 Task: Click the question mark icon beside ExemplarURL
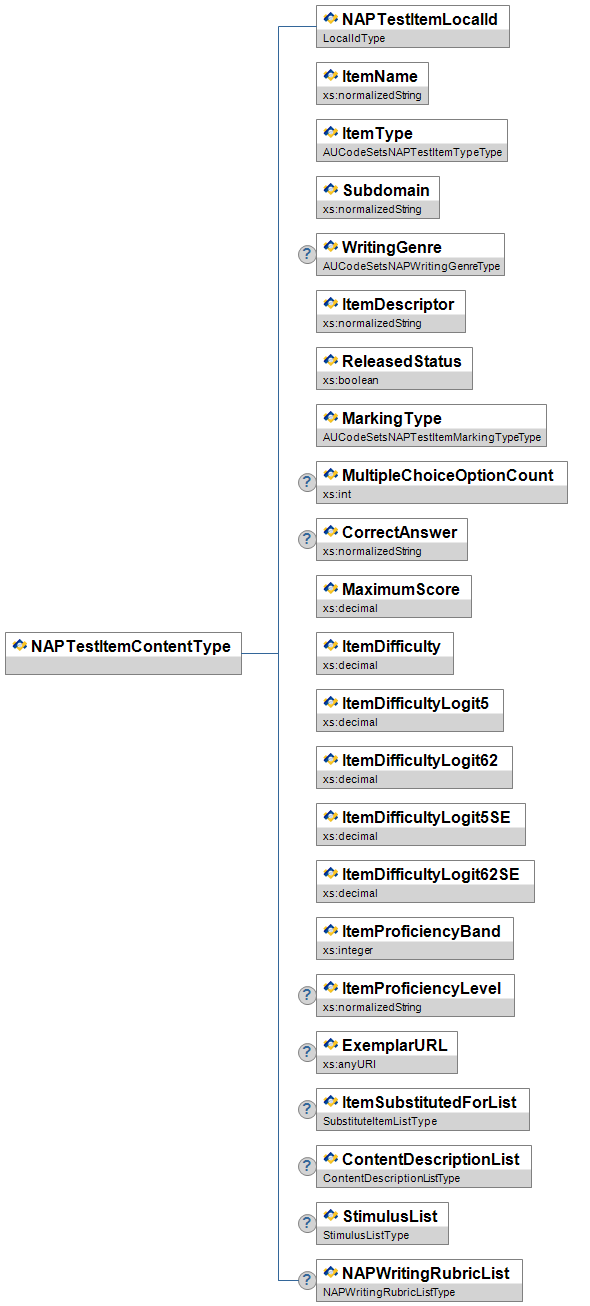coord(307,1052)
